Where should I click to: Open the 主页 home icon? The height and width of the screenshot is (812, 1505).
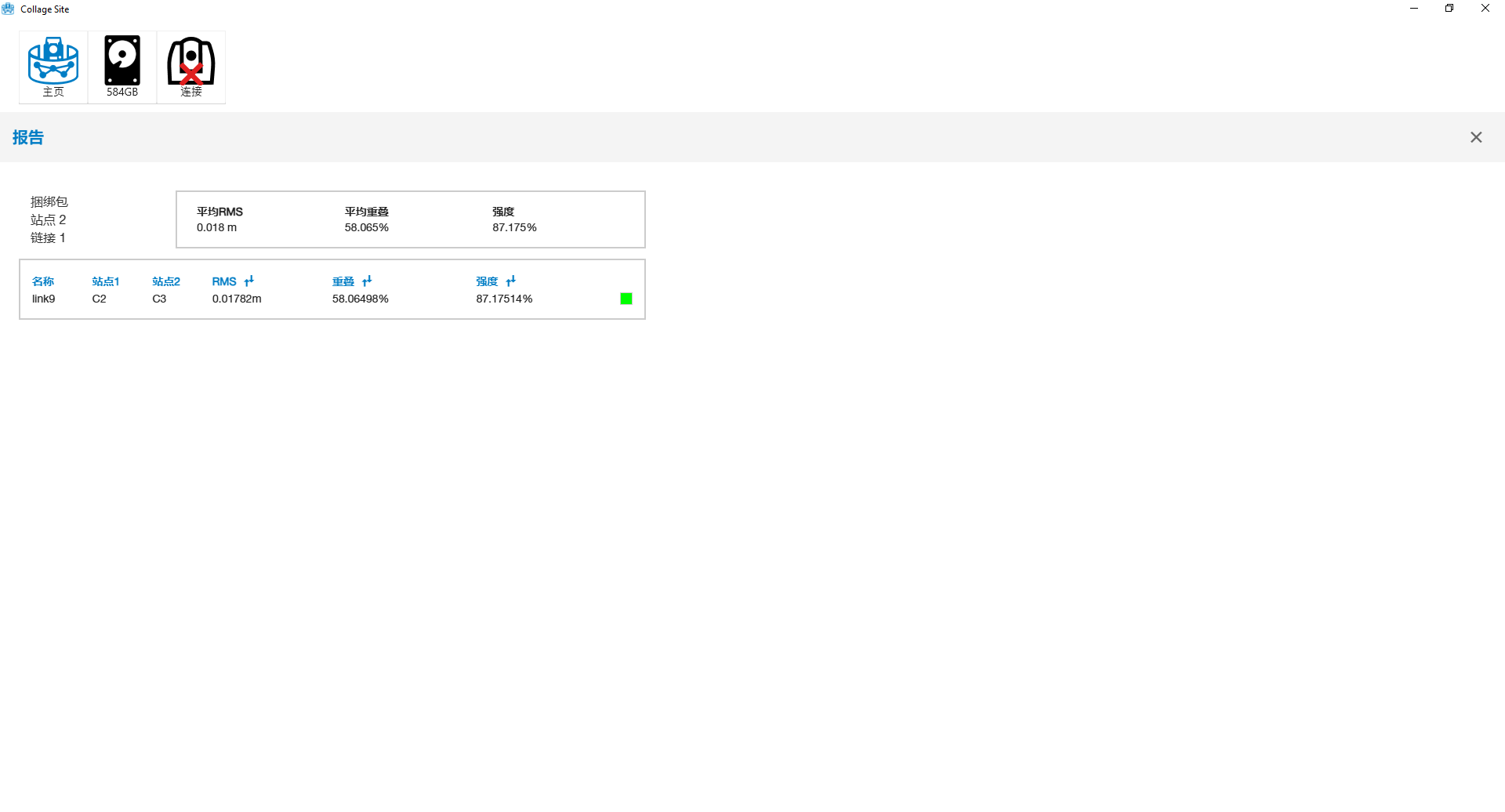[x=53, y=67]
